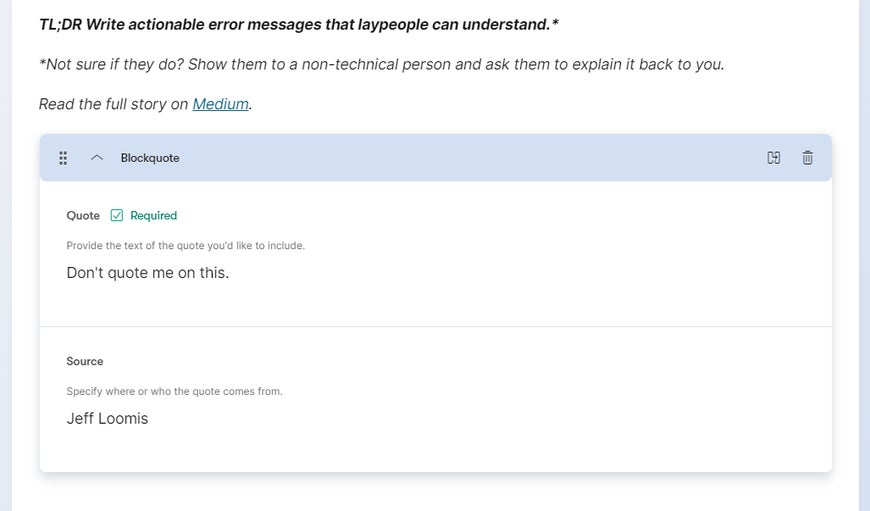Click the blank area below the Blockquote card

[x=436, y=493]
